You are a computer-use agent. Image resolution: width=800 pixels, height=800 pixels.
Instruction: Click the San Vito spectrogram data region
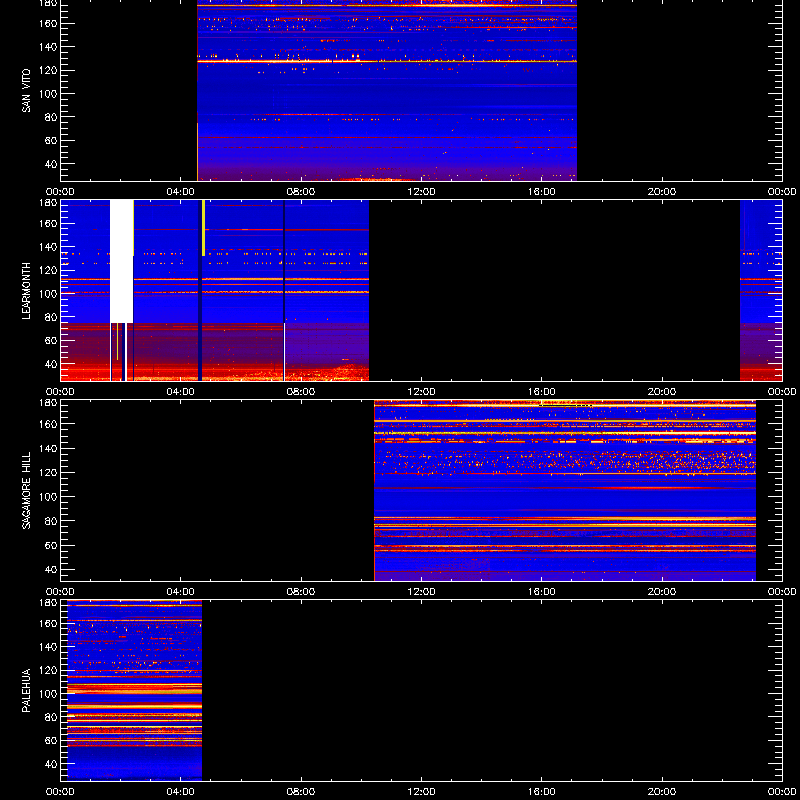(x=387, y=90)
